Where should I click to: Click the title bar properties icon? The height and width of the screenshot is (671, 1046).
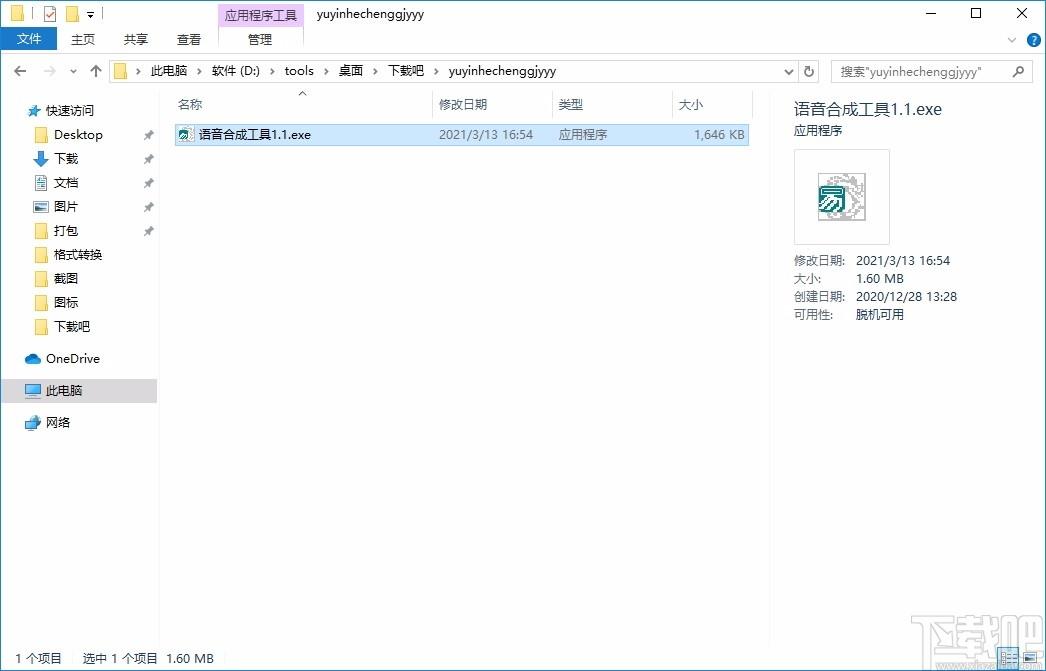click(x=50, y=13)
